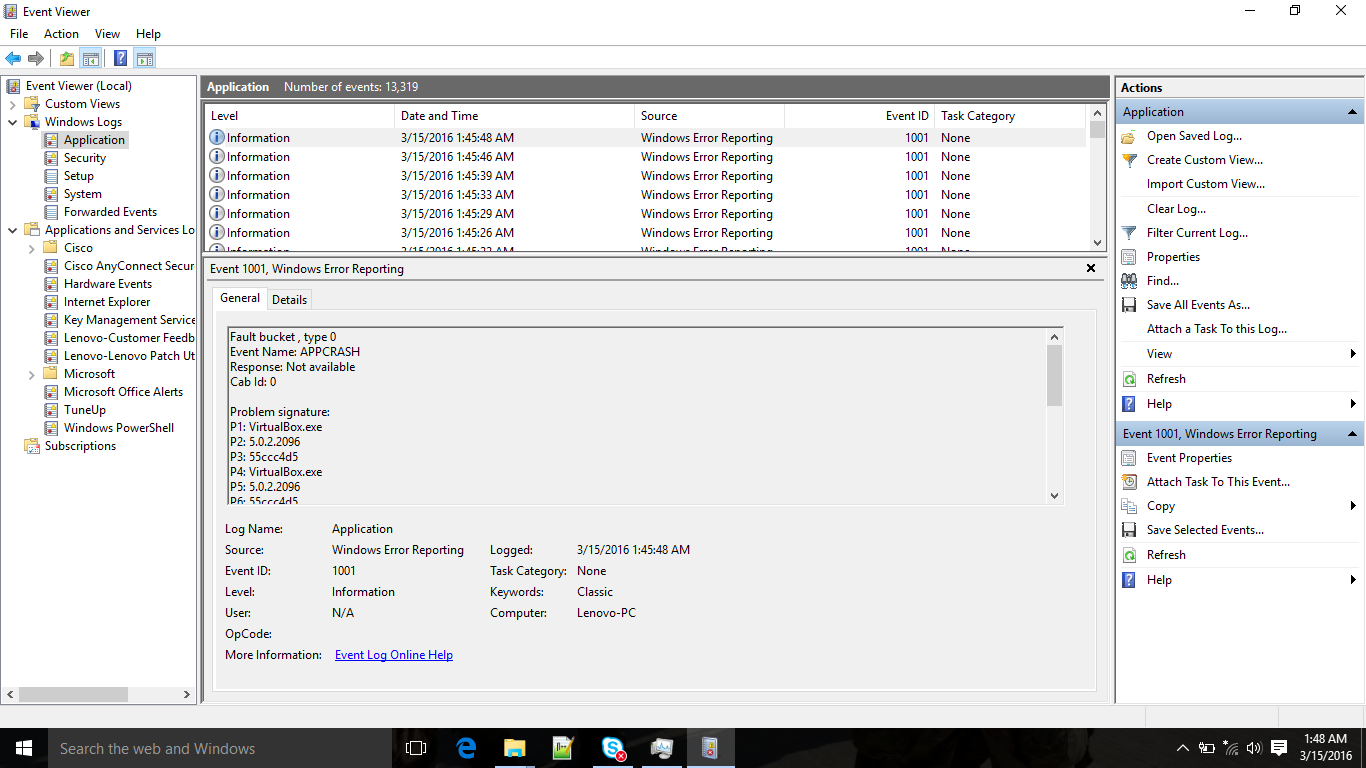The width and height of the screenshot is (1366, 768).
Task: Click the Attach Task To This Event icon
Action: (x=1129, y=482)
